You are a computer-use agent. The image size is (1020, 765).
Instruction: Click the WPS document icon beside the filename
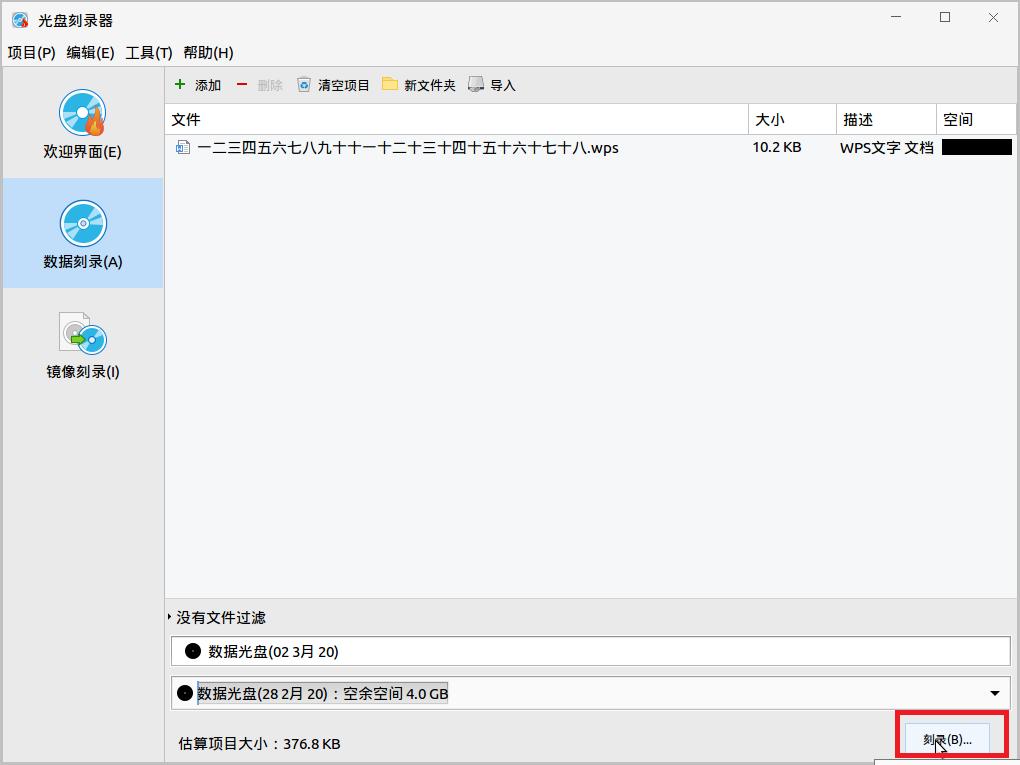point(183,147)
